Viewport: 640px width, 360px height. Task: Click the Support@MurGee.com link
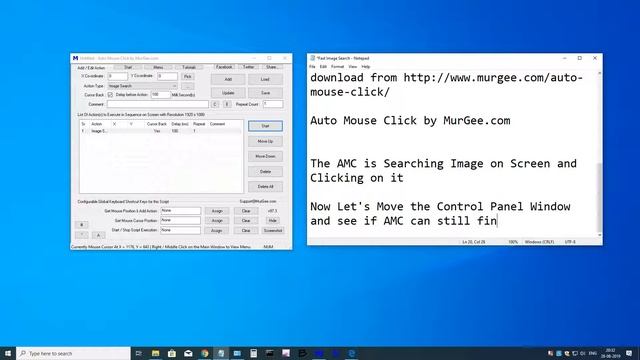[258, 201]
